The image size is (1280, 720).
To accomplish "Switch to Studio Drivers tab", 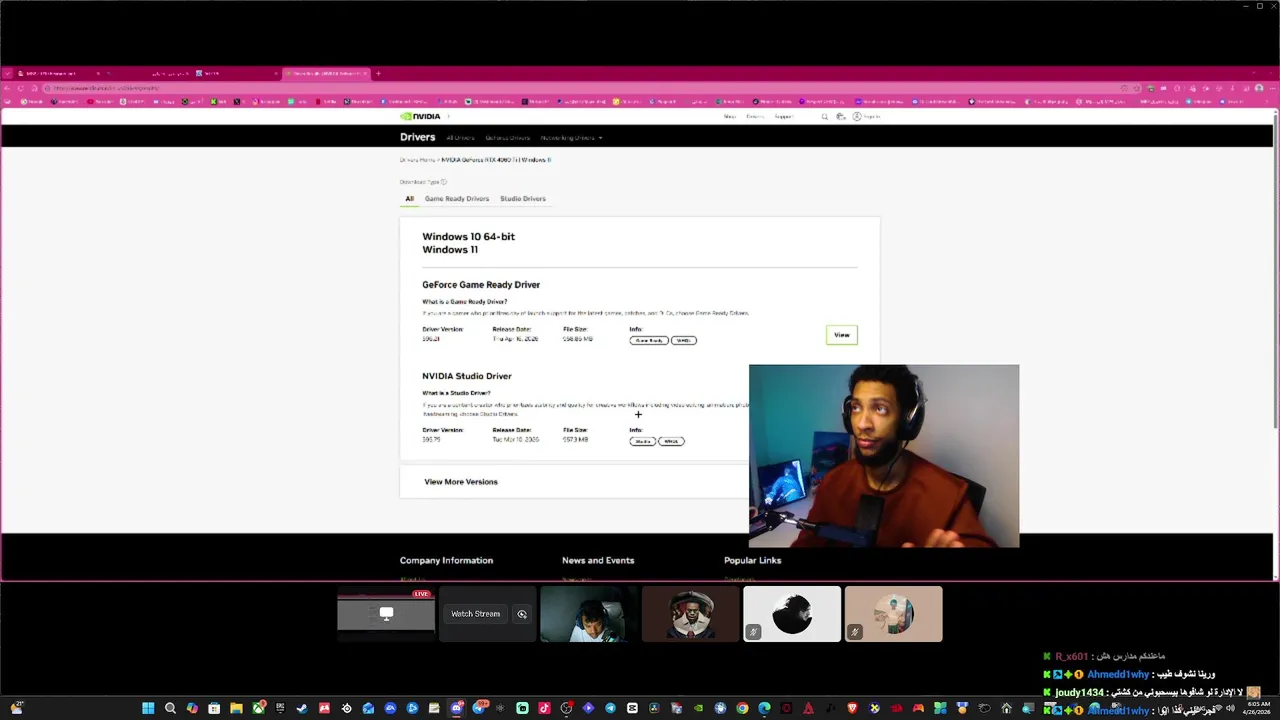I will [523, 199].
